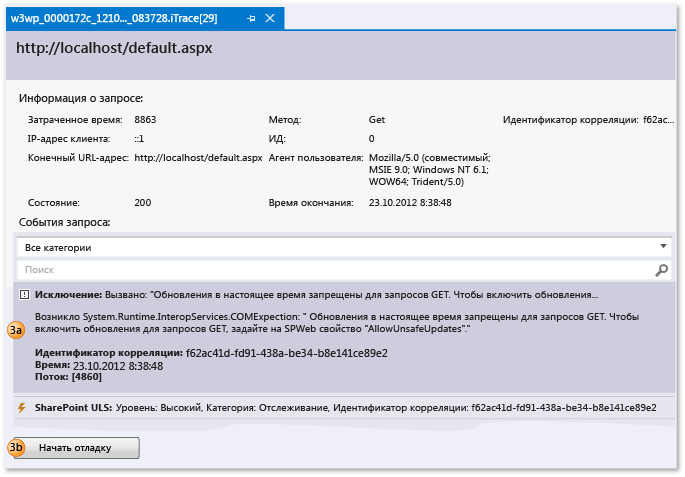Click the Время окончания value 23.10.2012 8:38:48

[410, 203]
